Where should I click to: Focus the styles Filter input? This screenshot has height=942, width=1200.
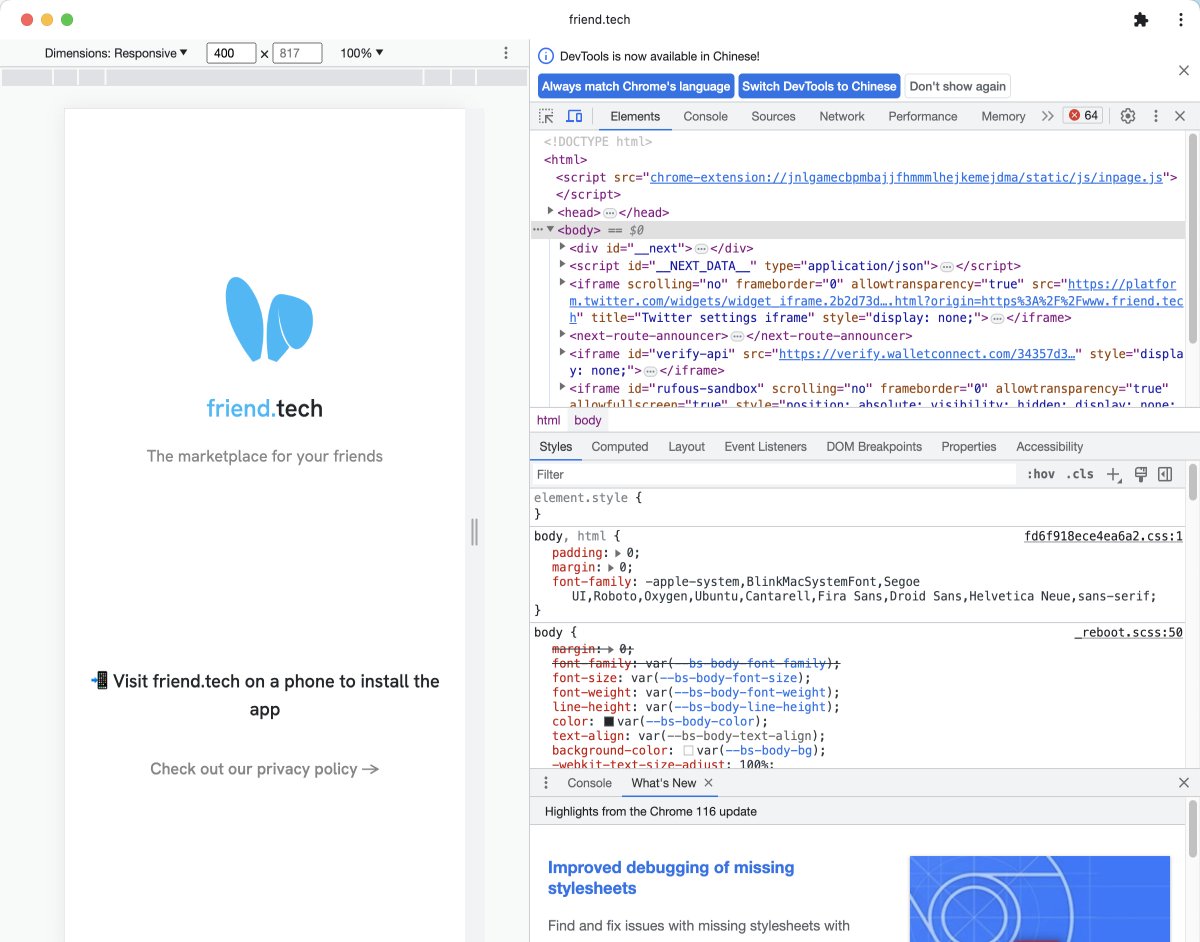tap(775, 474)
